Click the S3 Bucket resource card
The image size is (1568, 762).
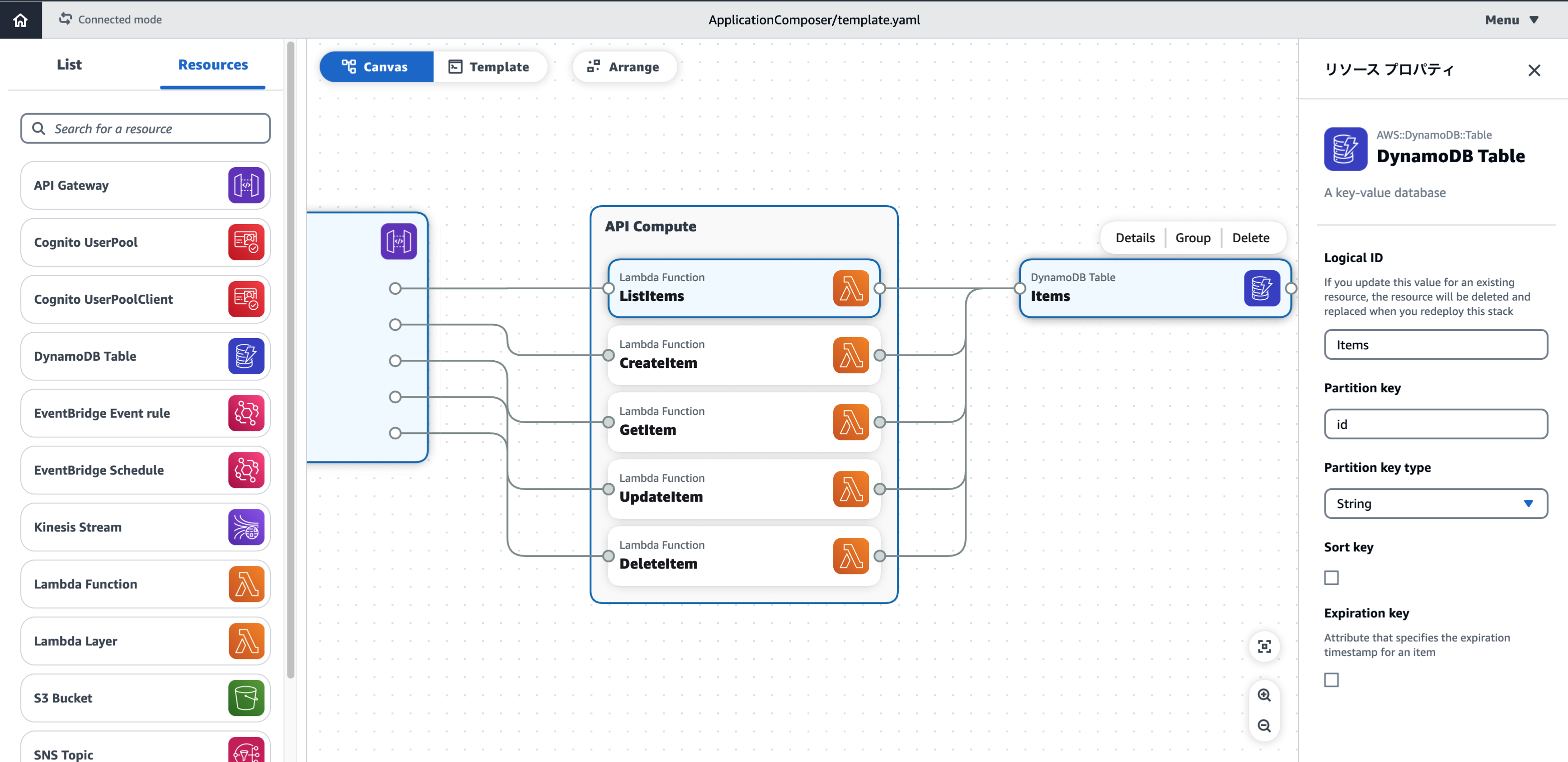coord(146,698)
